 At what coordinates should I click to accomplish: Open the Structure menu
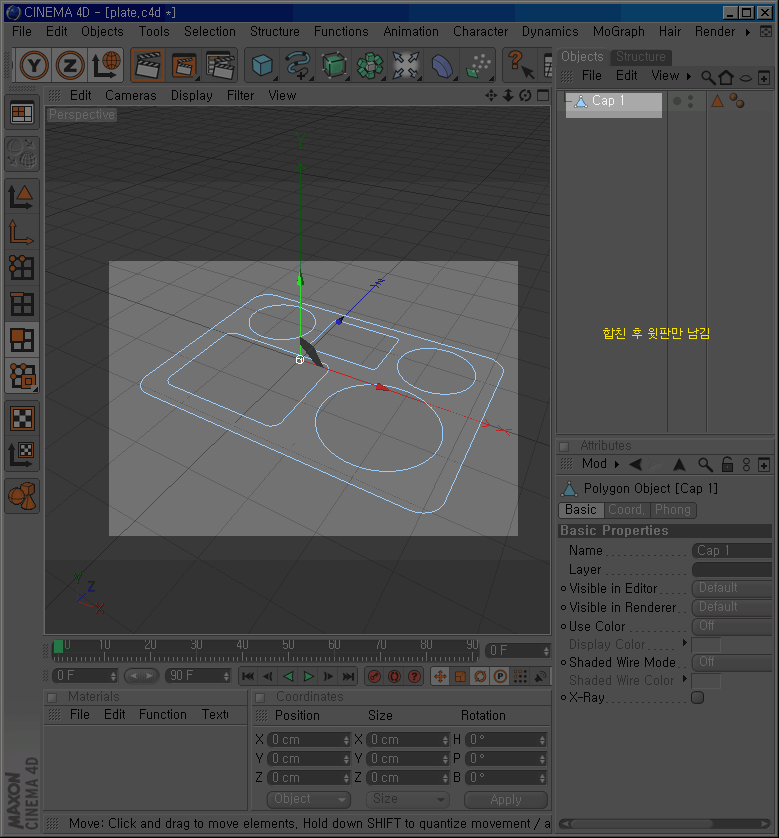(275, 32)
